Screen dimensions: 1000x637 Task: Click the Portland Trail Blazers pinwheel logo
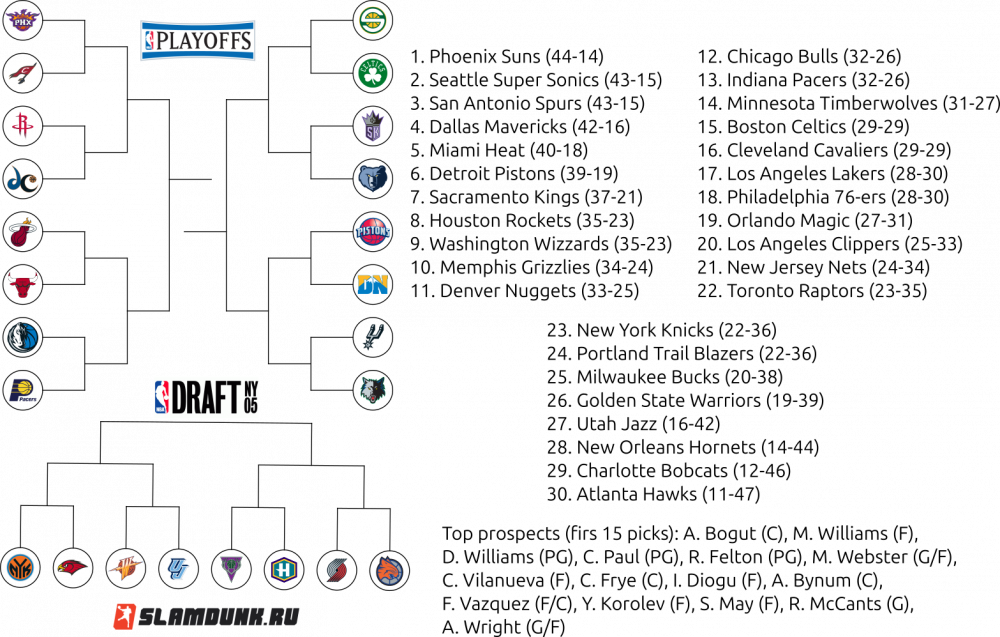(x=336, y=571)
